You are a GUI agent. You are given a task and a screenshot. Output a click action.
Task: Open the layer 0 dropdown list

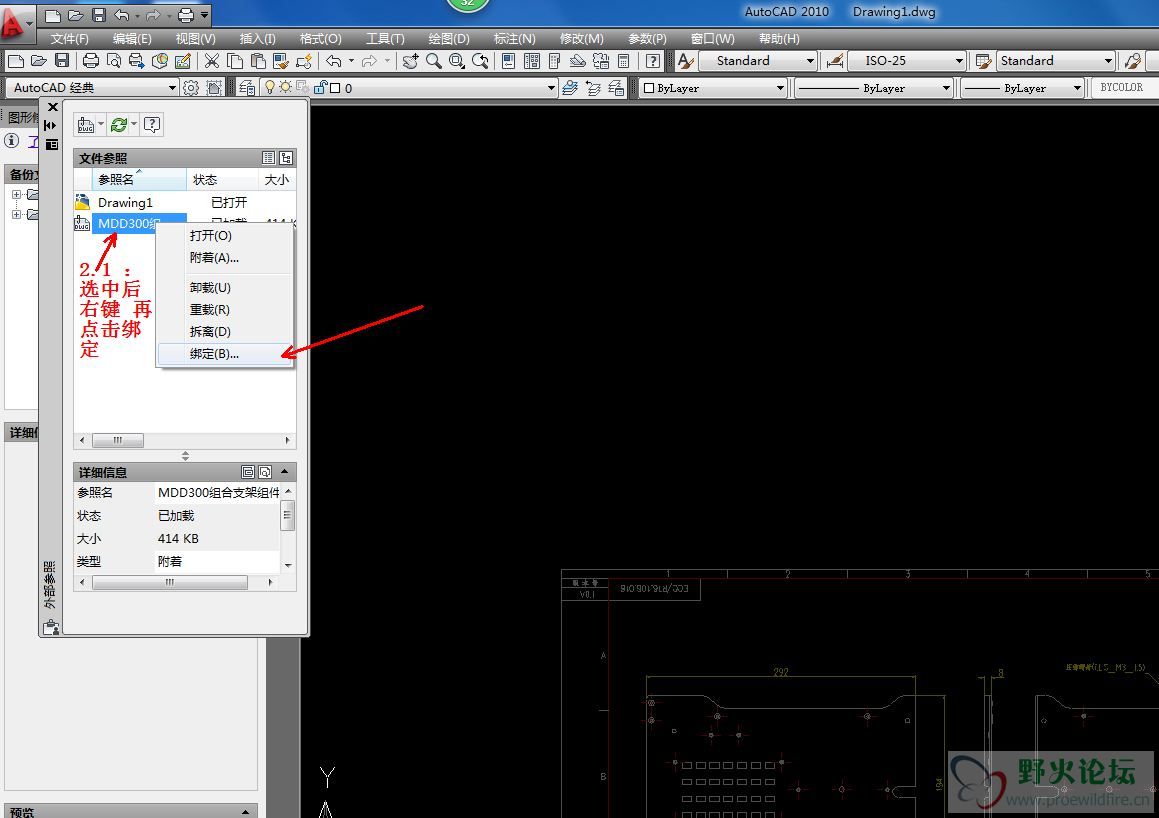(551, 88)
